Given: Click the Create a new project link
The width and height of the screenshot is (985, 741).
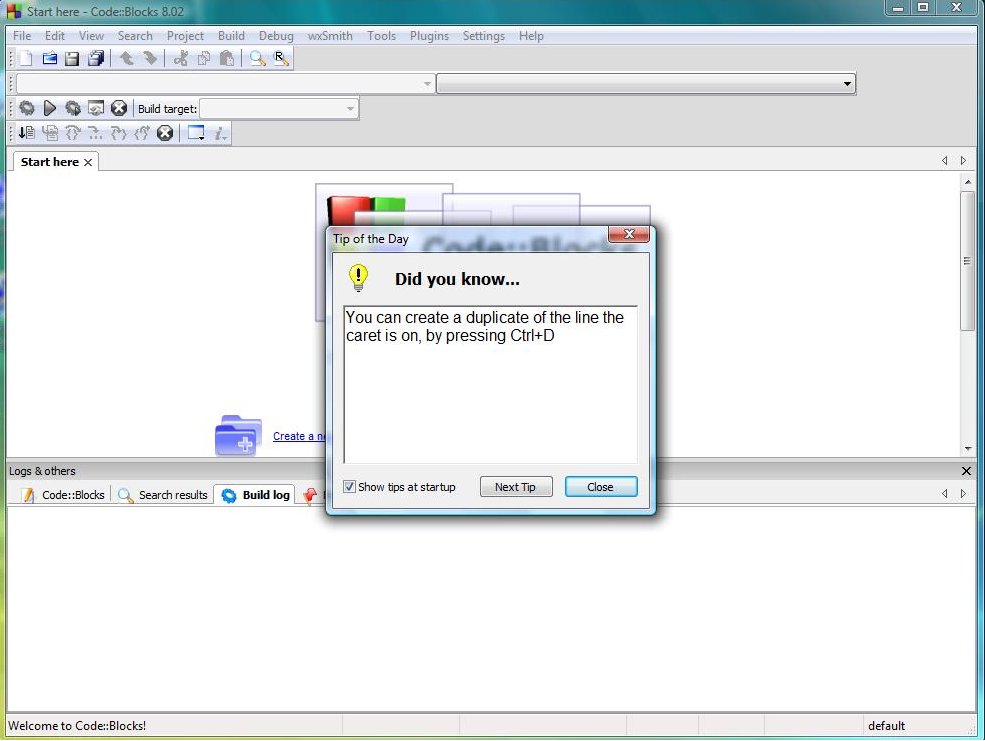Looking at the screenshot, I should tap(299, 436).
